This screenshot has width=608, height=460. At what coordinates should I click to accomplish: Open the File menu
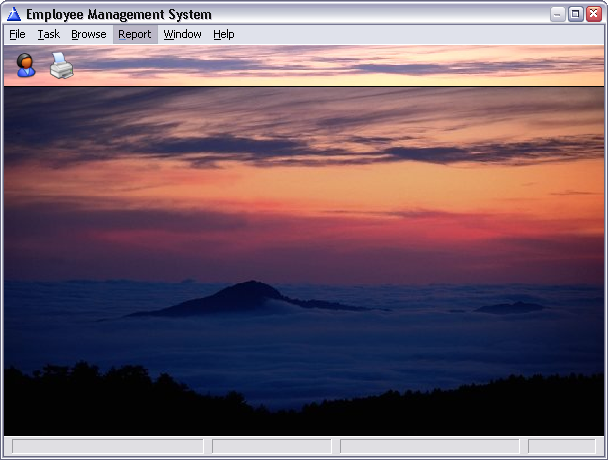click(x=17, y=34)
